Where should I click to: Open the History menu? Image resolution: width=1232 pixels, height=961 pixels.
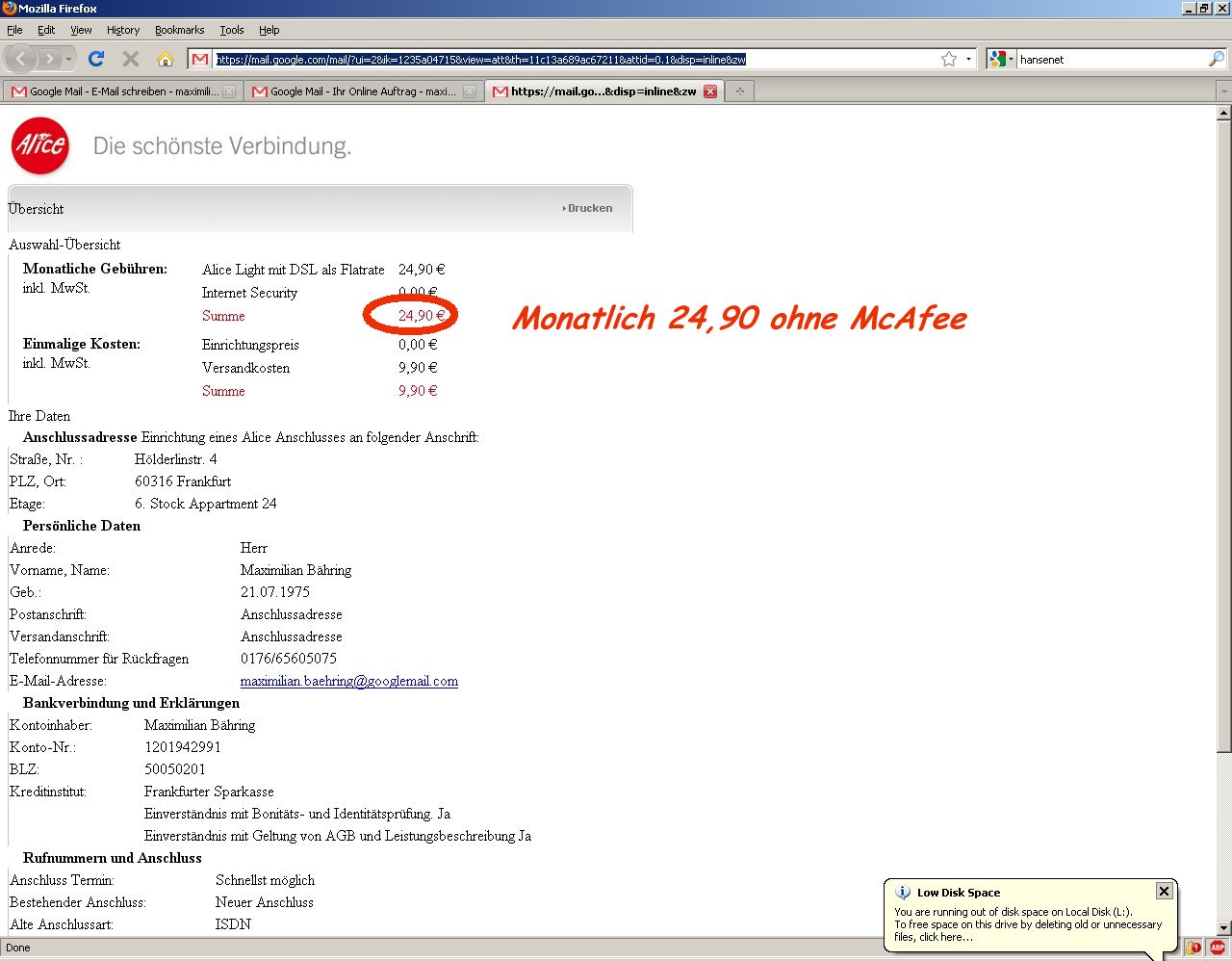tap(123, 30)
